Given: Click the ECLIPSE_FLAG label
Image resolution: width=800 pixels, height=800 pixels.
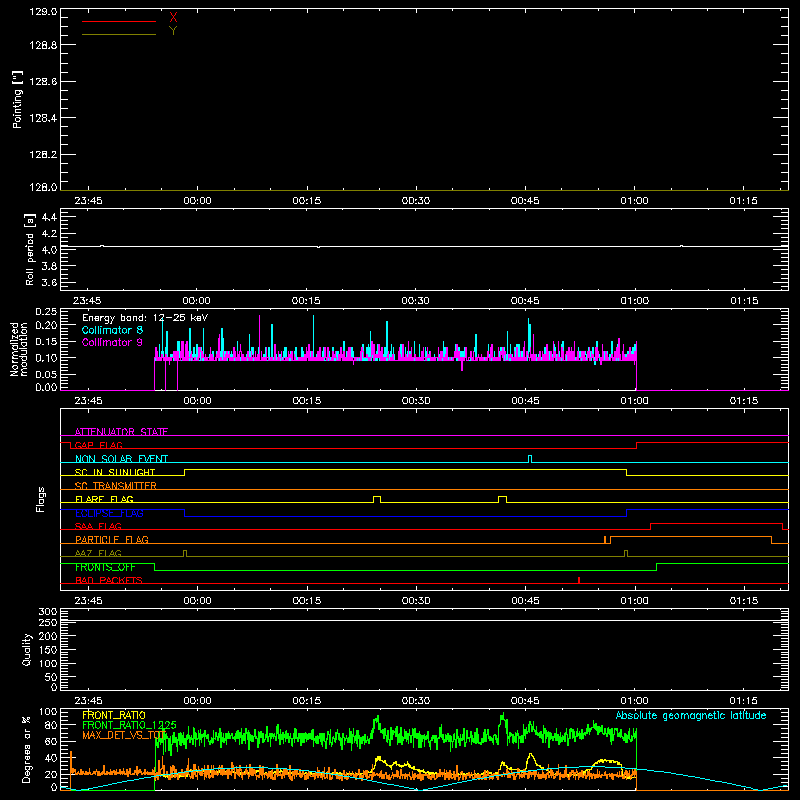Looking at the screenshot, I should 109,513.
